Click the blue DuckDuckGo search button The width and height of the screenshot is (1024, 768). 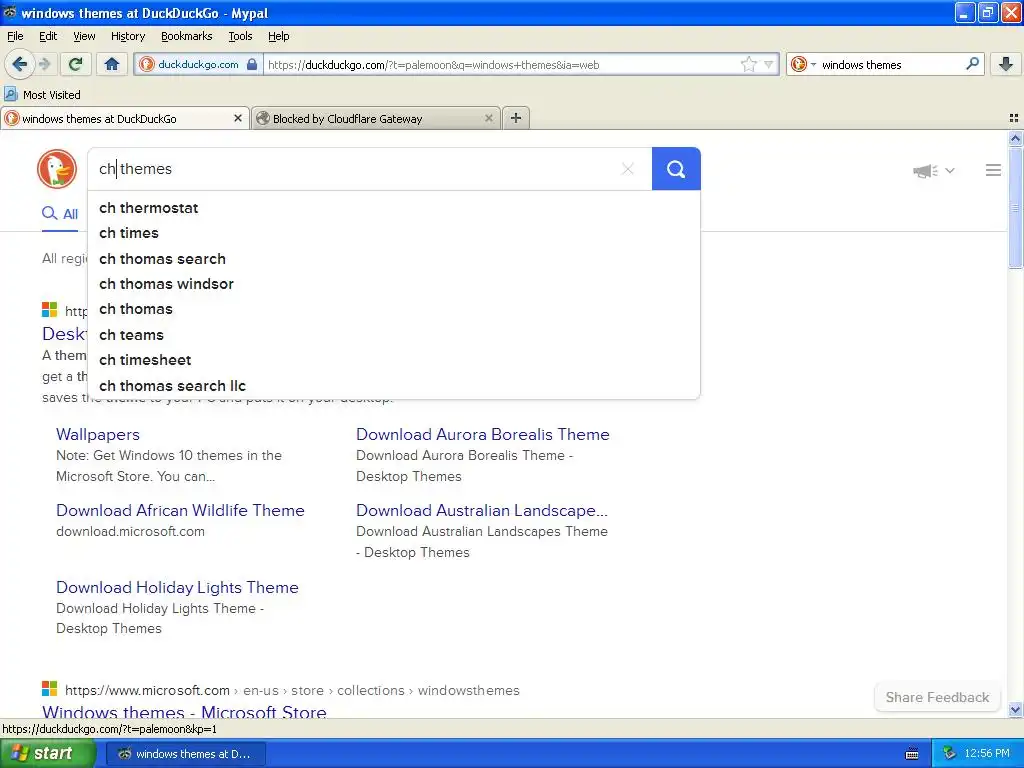(x=676, y=168)
